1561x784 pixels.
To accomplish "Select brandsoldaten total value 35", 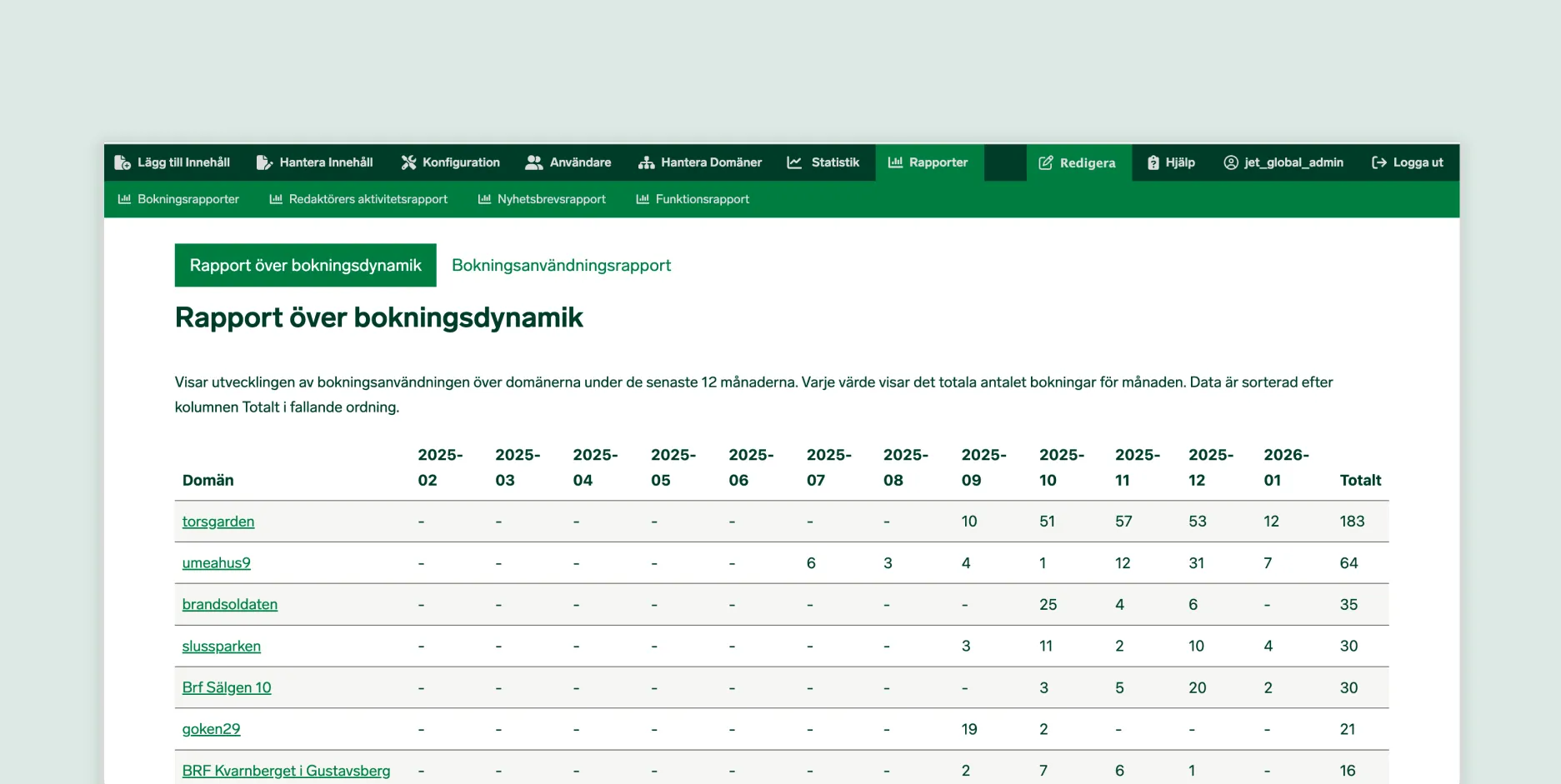I will pos(1348,605).
